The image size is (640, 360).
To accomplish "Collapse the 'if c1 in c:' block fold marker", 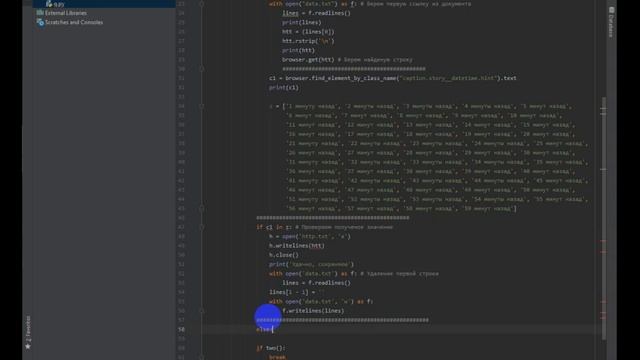I will pyautogui.click(x=202, y=227).
